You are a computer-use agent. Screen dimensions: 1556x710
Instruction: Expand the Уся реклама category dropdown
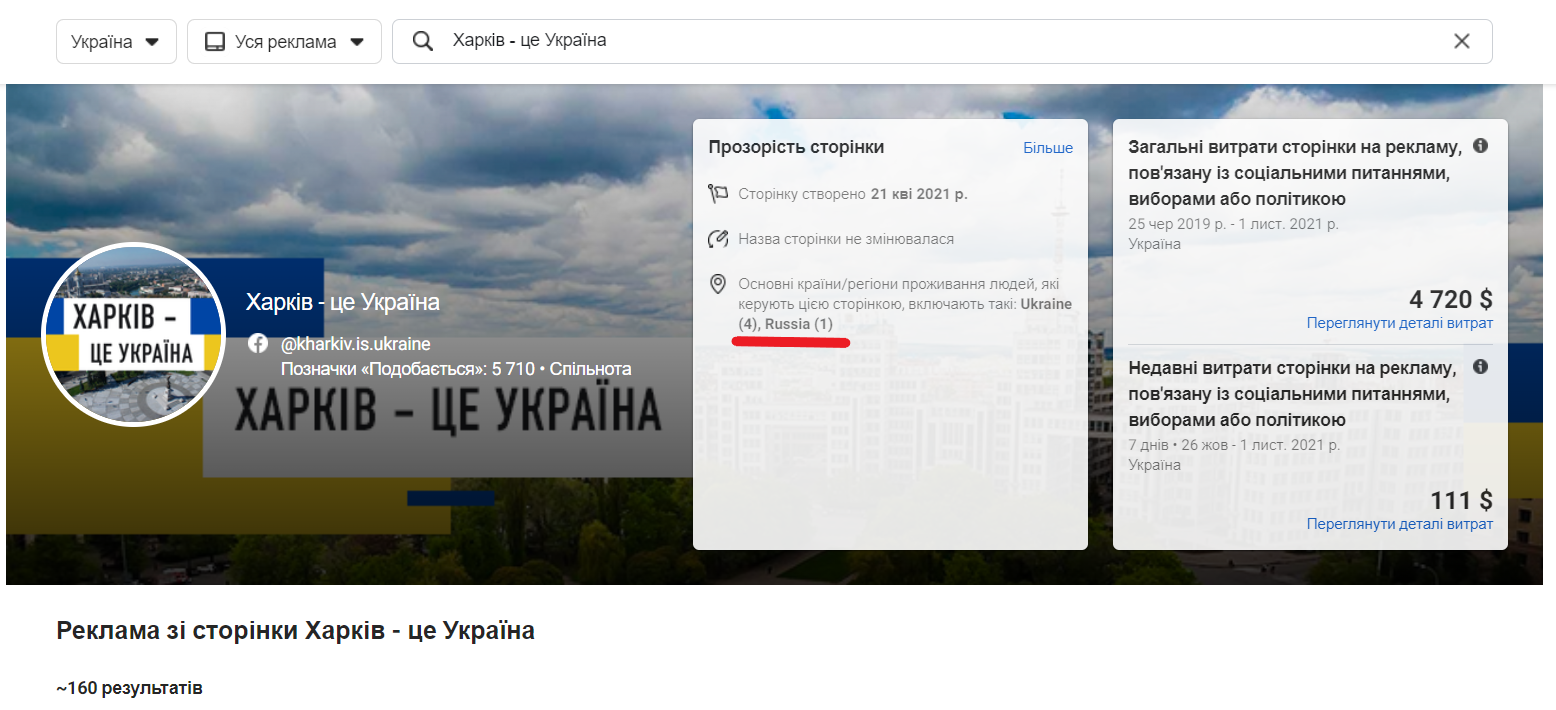(x=284, y=42)
